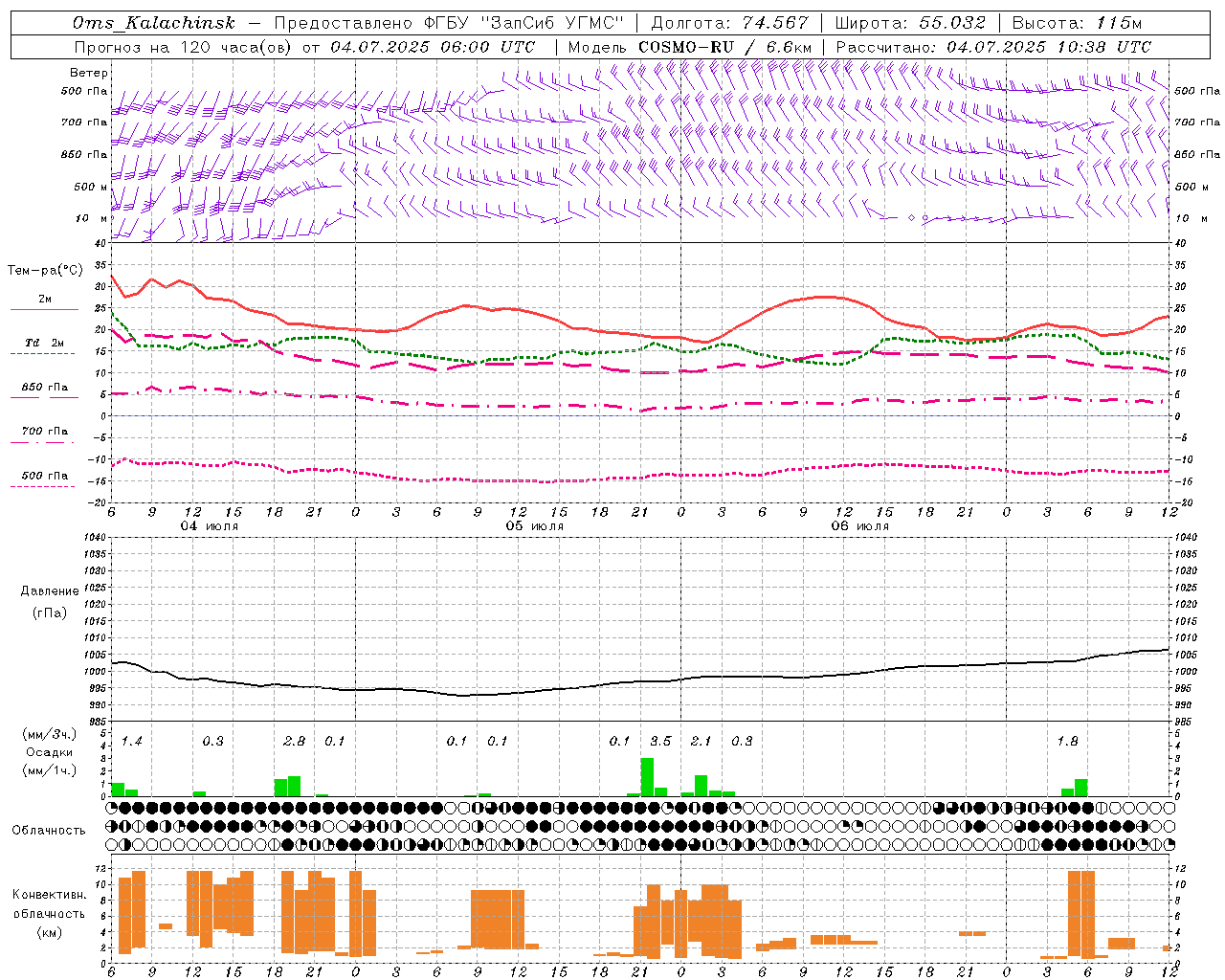Click the Давление pressure panel label
Image resolution: width=1225 pixels, height=980 pixels.
tap(50, 591)
